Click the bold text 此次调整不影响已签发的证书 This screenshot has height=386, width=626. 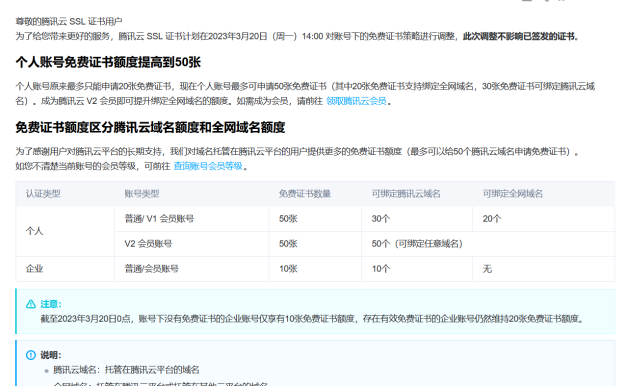tap(521, 37)
